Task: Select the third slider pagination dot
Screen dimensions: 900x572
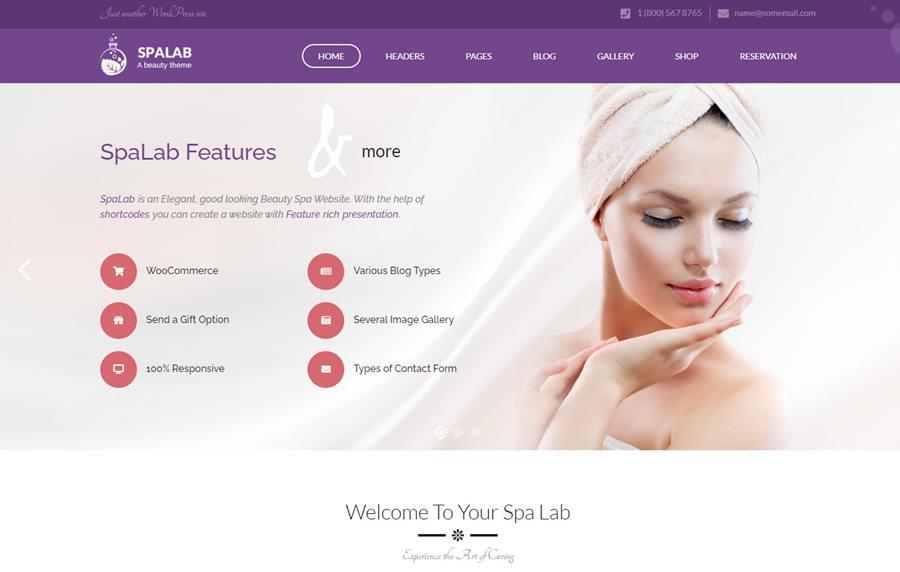Action: pos(475,433)
